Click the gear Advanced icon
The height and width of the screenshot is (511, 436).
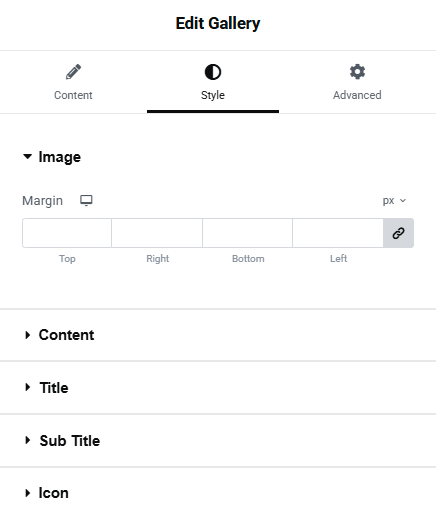coord(357,72)
